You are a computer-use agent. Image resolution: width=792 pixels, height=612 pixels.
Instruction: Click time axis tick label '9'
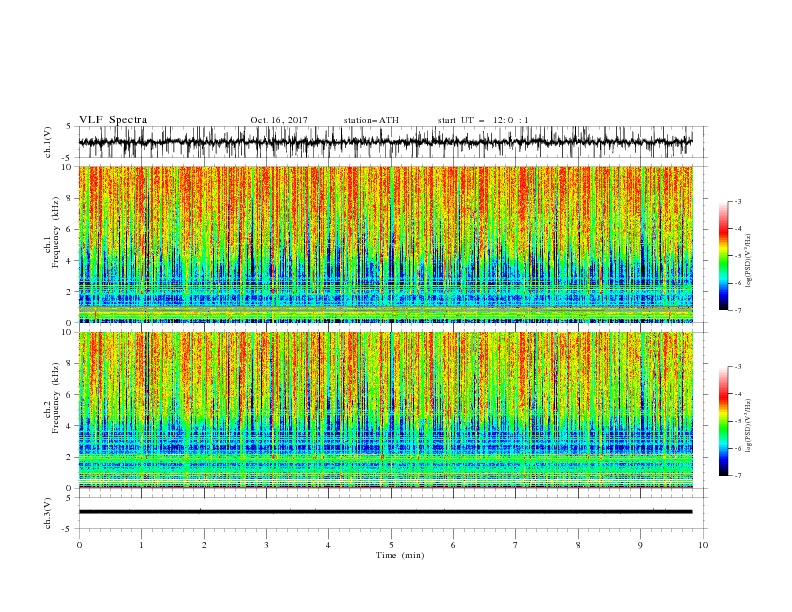641,545
